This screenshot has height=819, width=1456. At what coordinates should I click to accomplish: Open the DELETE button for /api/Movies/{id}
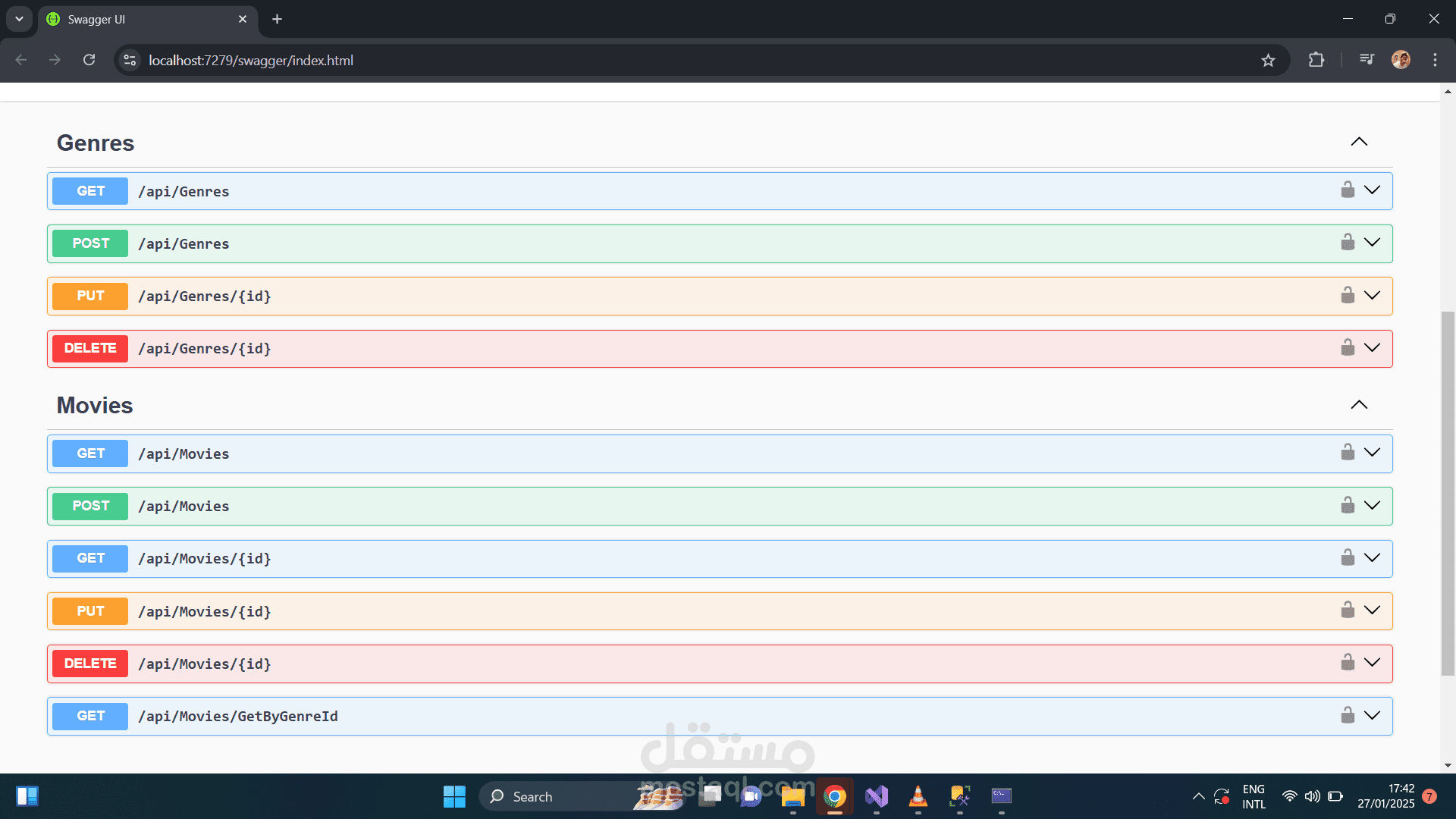click(x=90, y=664)
